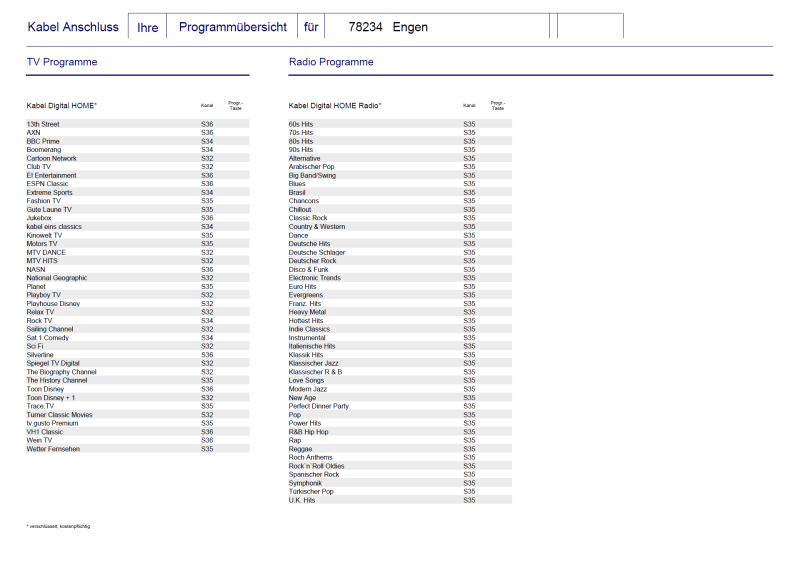This screenshot has width=800, height=565.
Task: Click the 'TV Programme' section heading
Action: click(62, 62)
